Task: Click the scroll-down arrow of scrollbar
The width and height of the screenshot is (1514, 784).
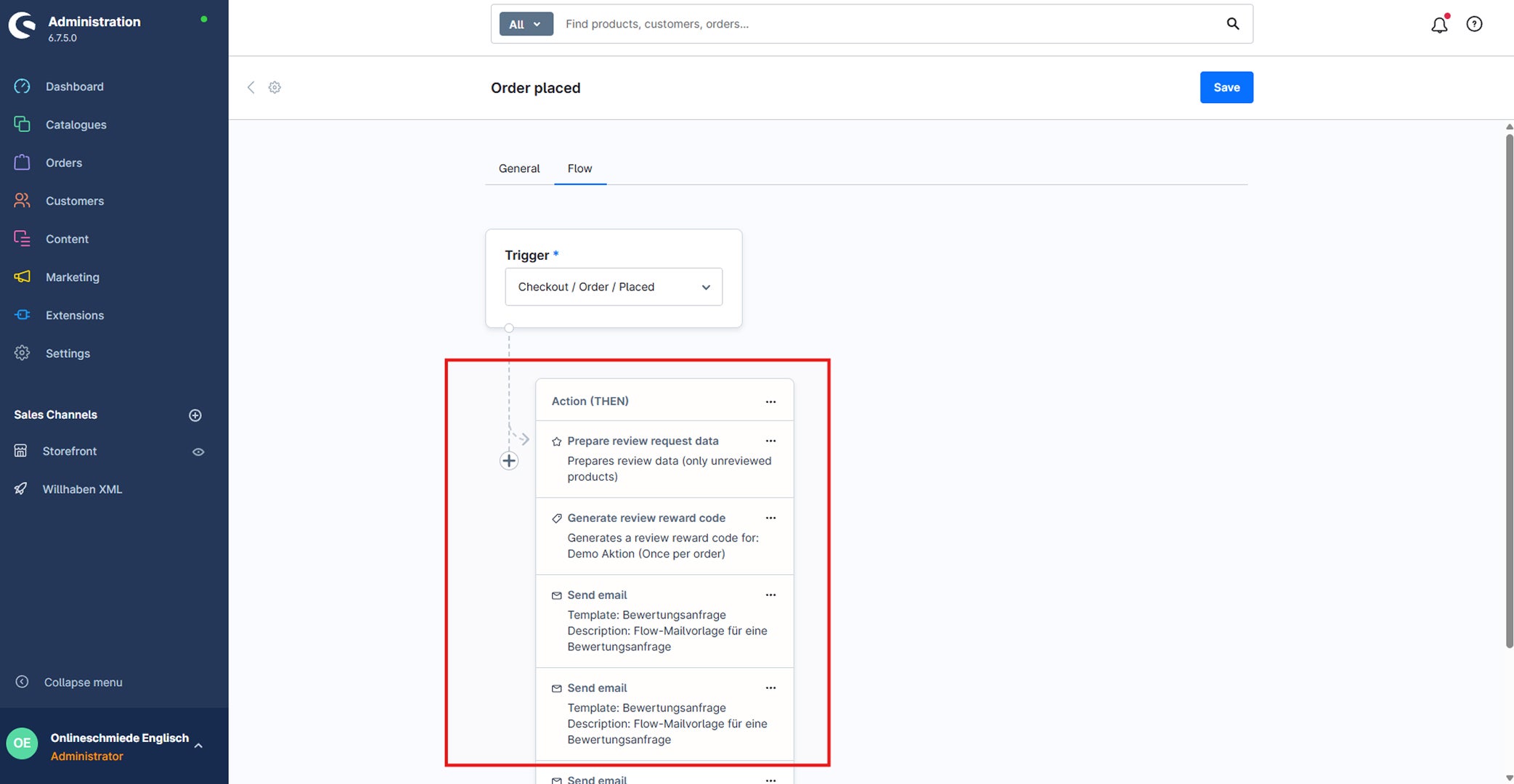Action: [1509, 777]
